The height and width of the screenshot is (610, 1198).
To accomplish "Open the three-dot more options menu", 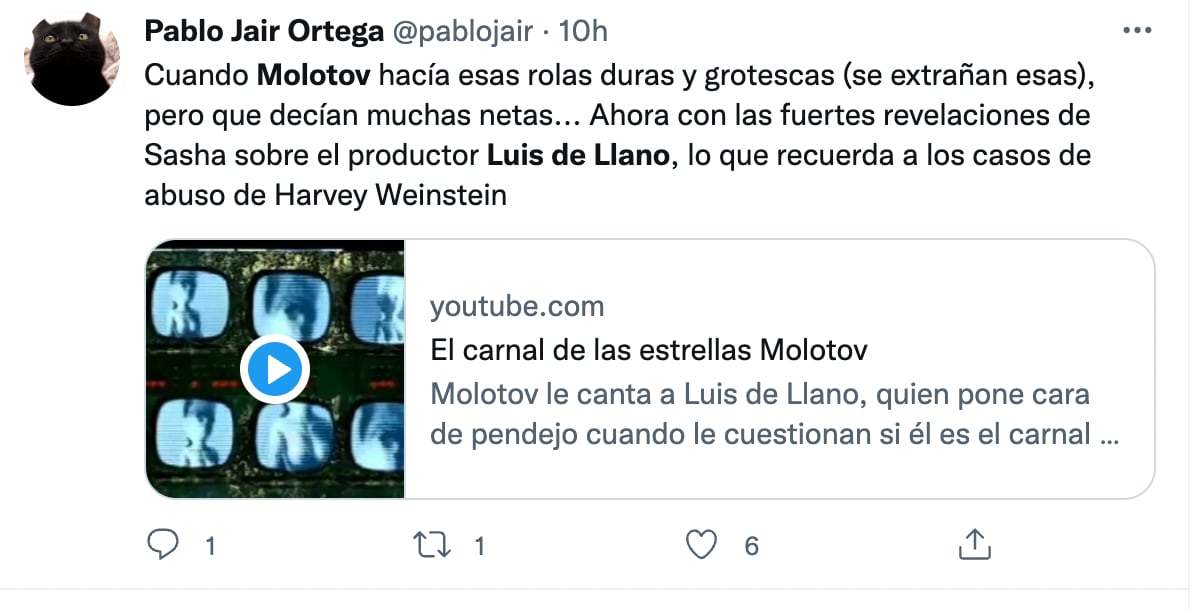I will pyautogui.click(x=1138, y=31).
